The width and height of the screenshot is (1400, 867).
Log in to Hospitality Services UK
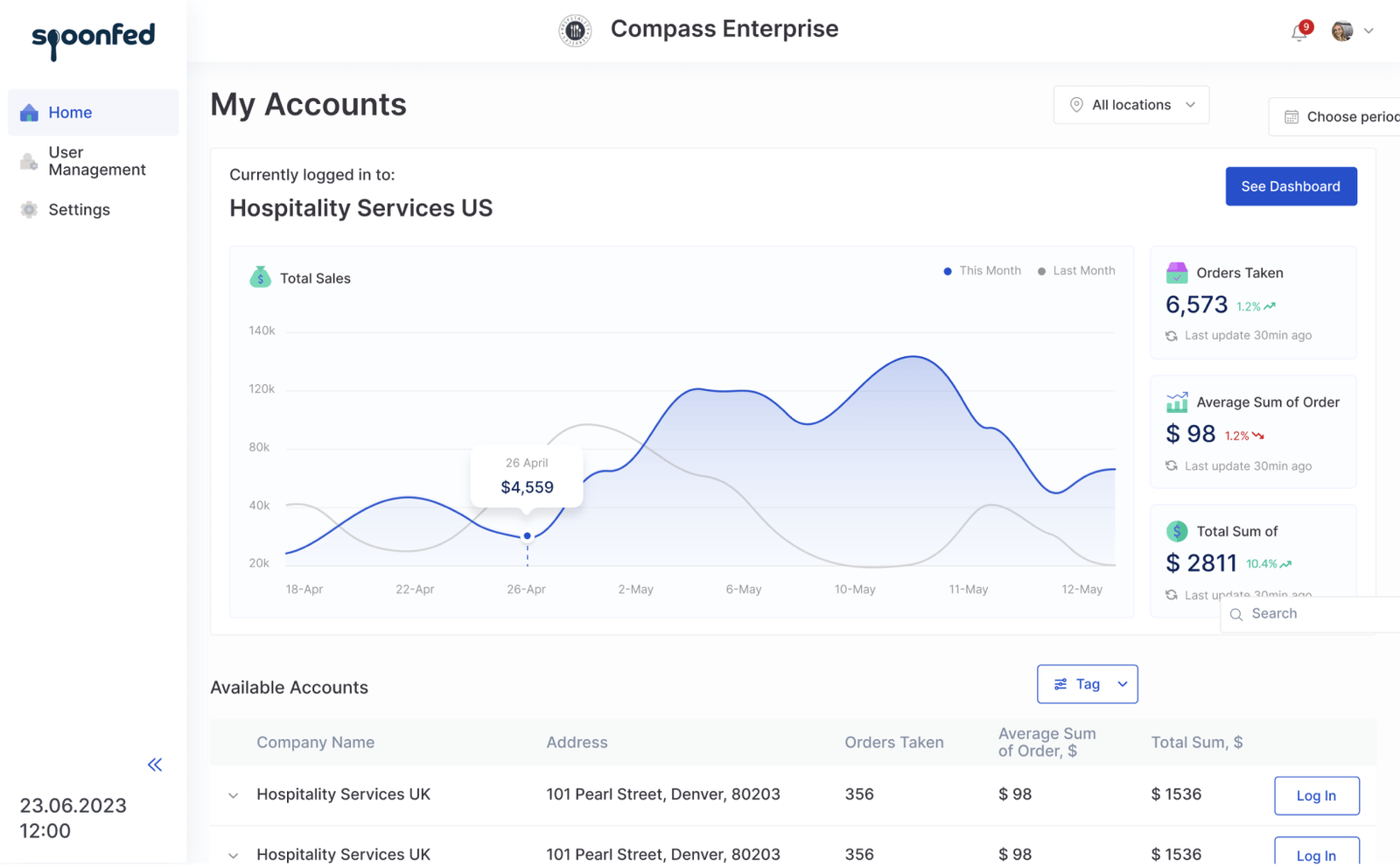coord(1316,795)
